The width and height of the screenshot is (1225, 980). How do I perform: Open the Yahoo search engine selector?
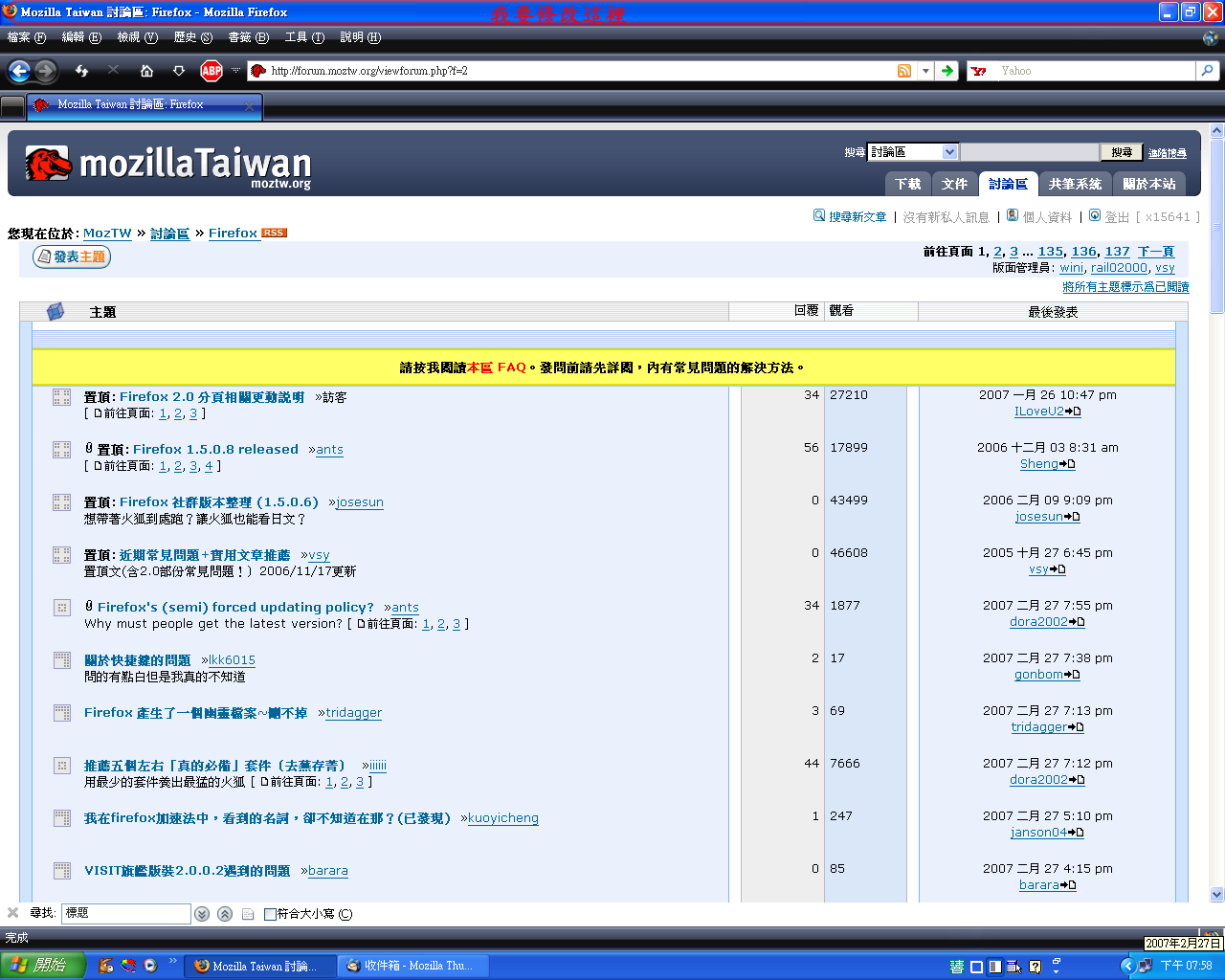coord(979,71)
